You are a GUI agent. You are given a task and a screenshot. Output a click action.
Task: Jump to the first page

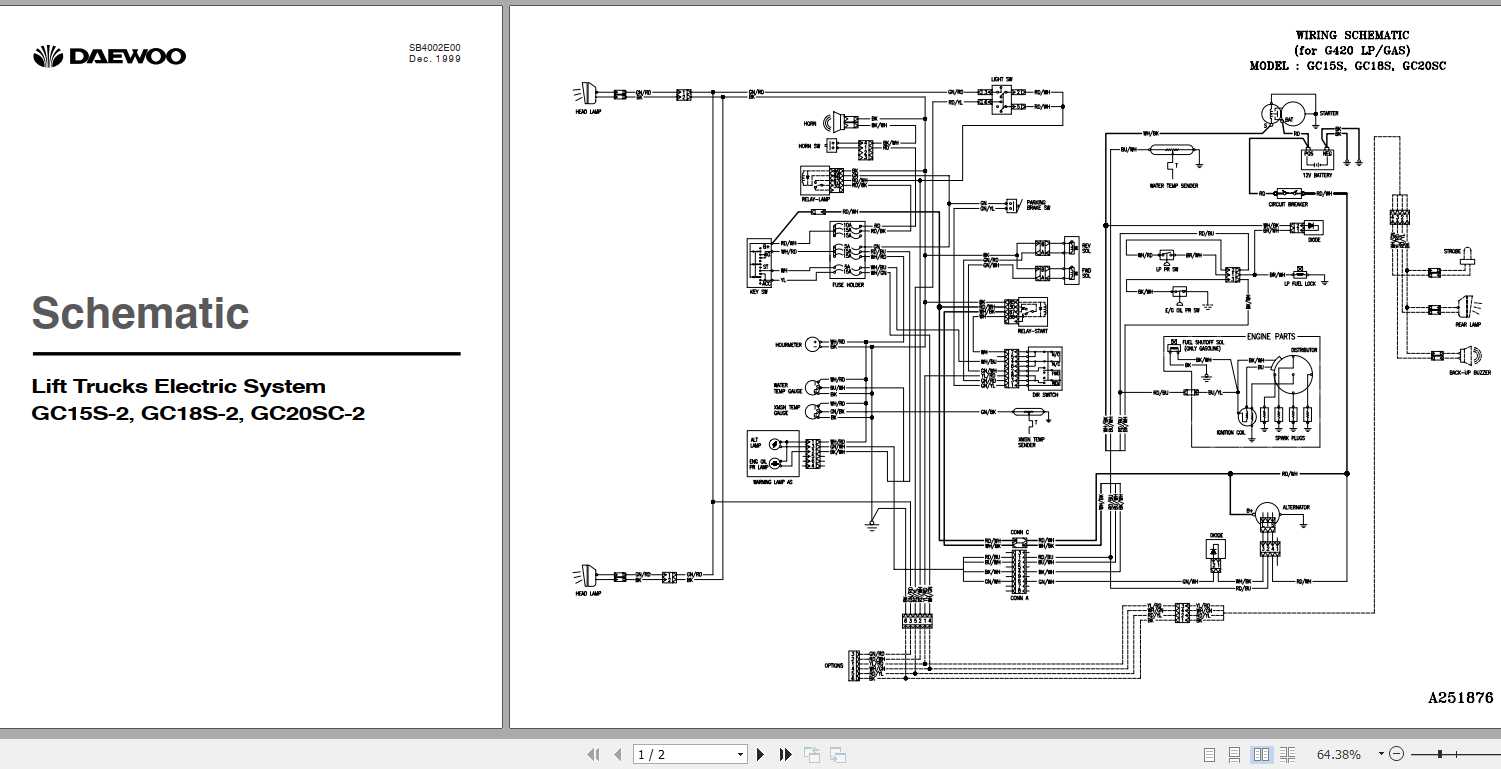tap(592, 754)
